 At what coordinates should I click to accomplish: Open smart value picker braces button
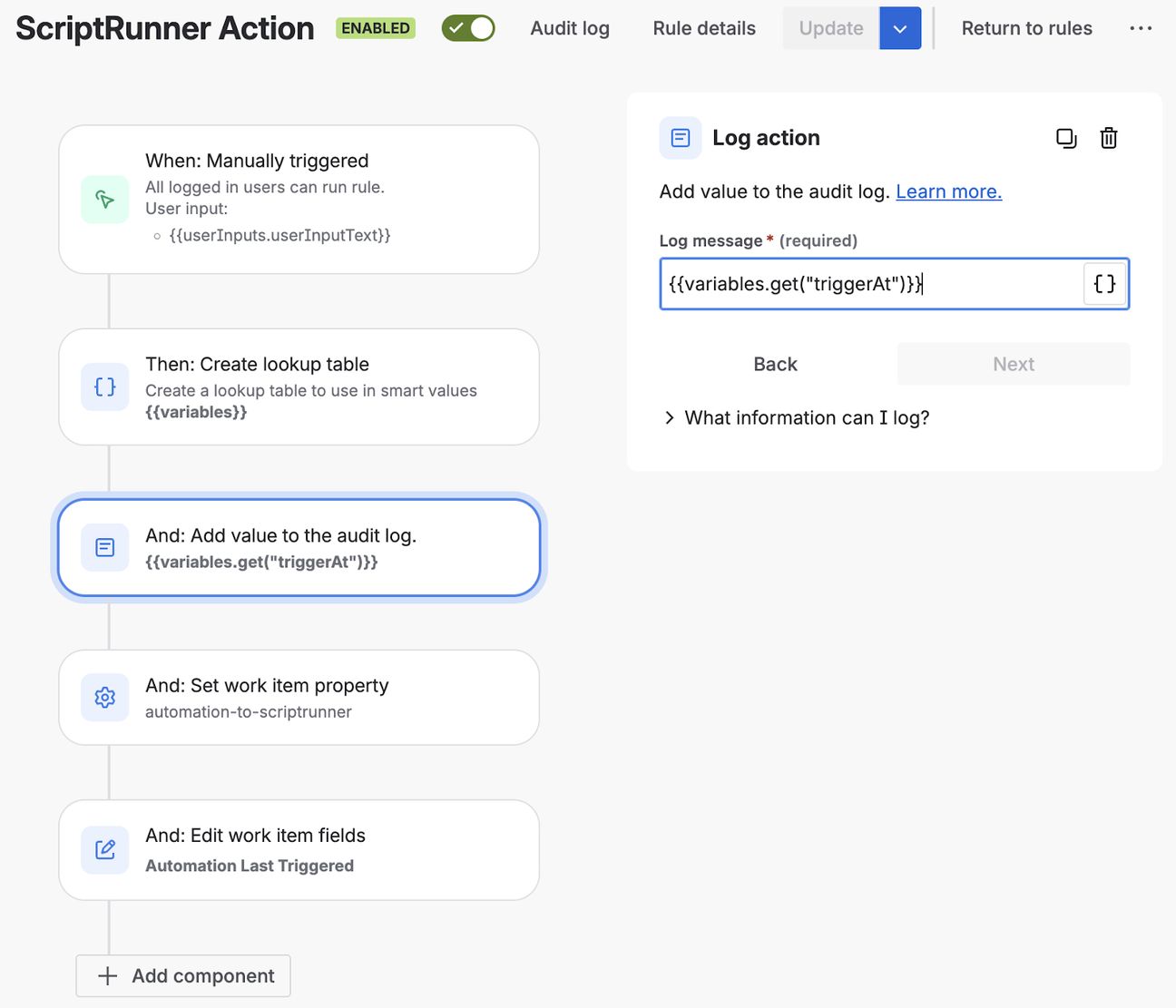coord(1104,284)
